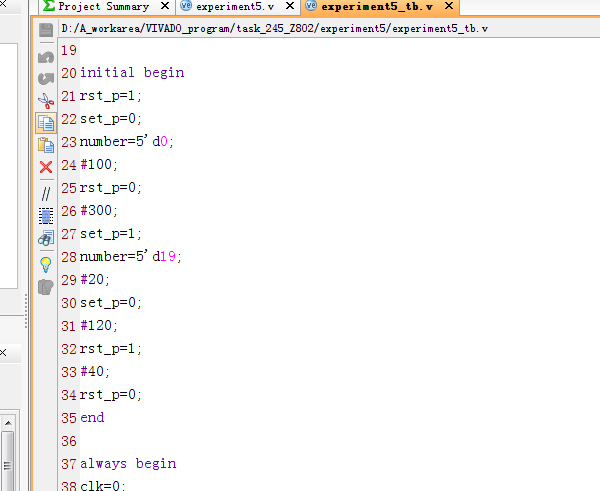The width and height of the screenshot is (600, 491).
Task: Close the experiment5.v tab
Action: pyautogui.click(x=290, y=6)
